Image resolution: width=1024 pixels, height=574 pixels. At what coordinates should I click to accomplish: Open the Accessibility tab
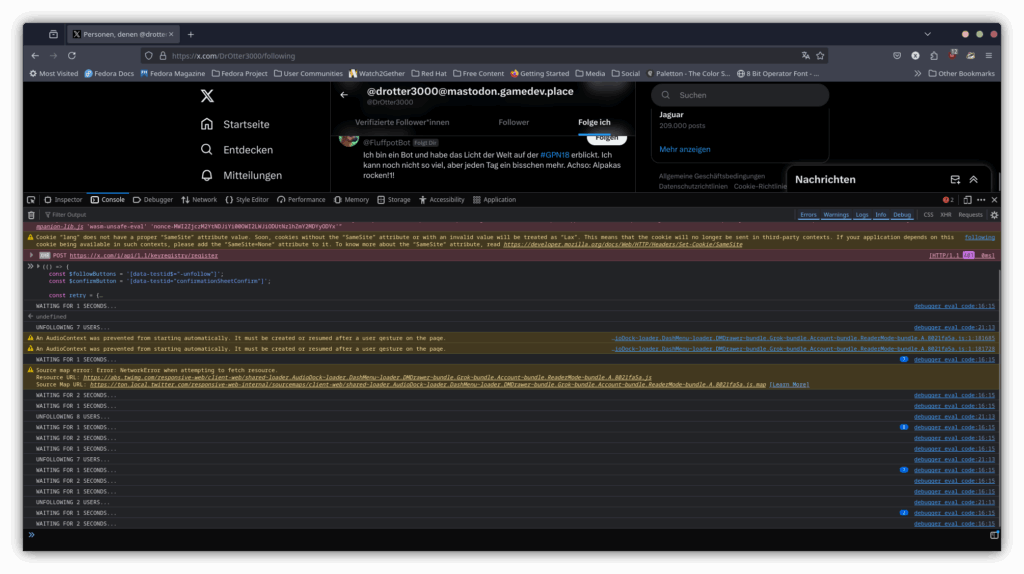pos(441,200)
